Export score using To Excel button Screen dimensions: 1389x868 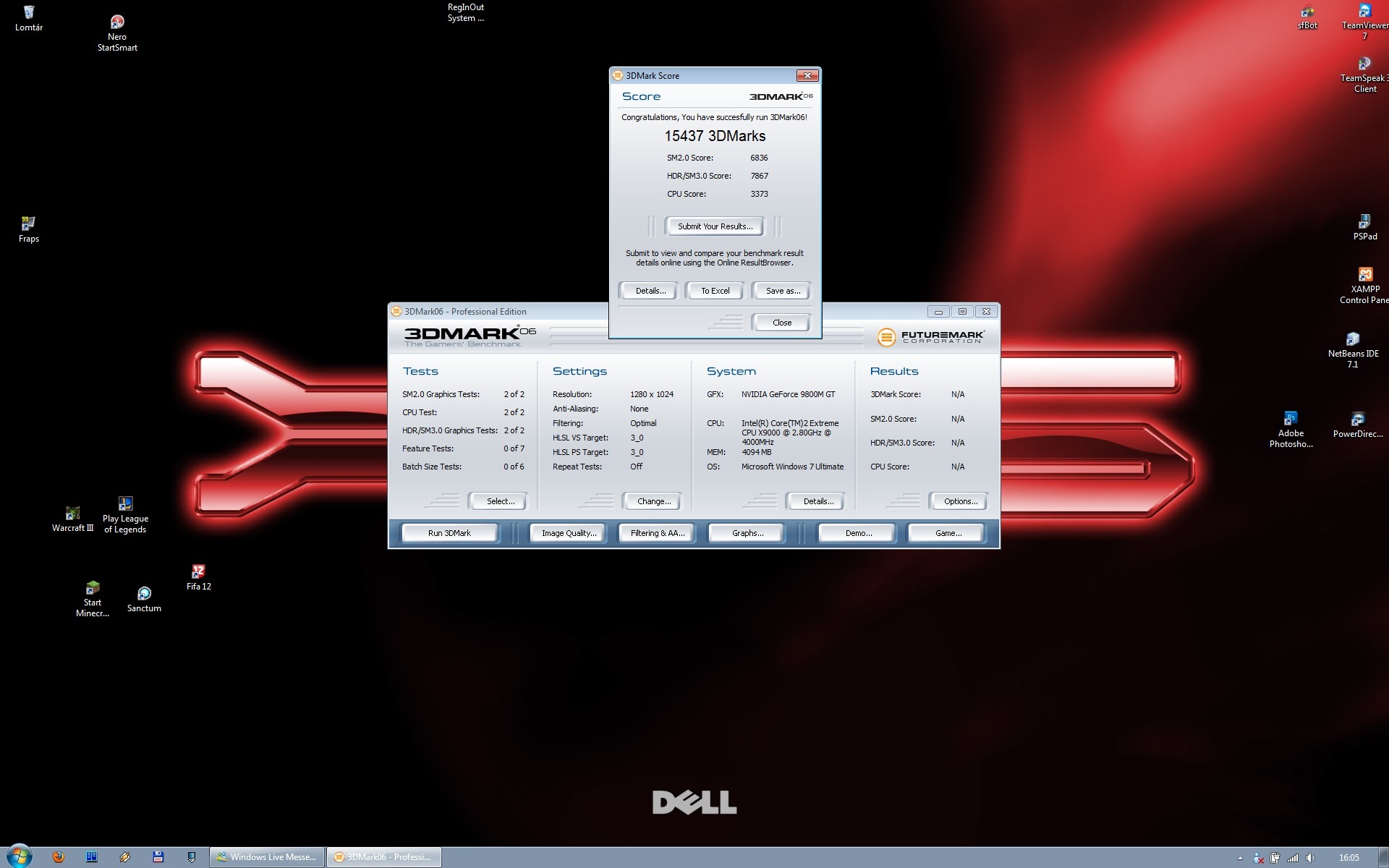(715, 291)
